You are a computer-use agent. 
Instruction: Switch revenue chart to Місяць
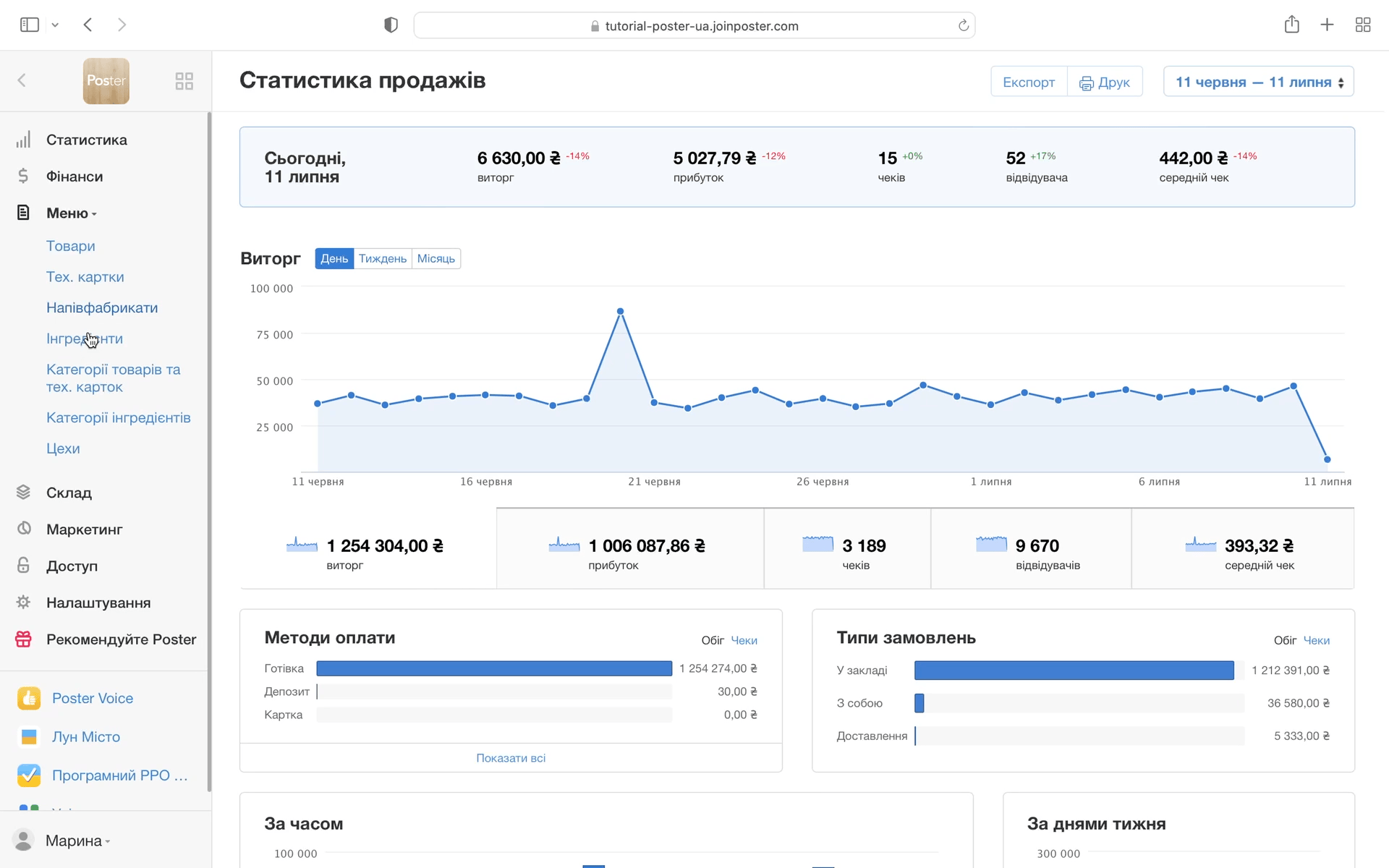(x=436, y=259)
